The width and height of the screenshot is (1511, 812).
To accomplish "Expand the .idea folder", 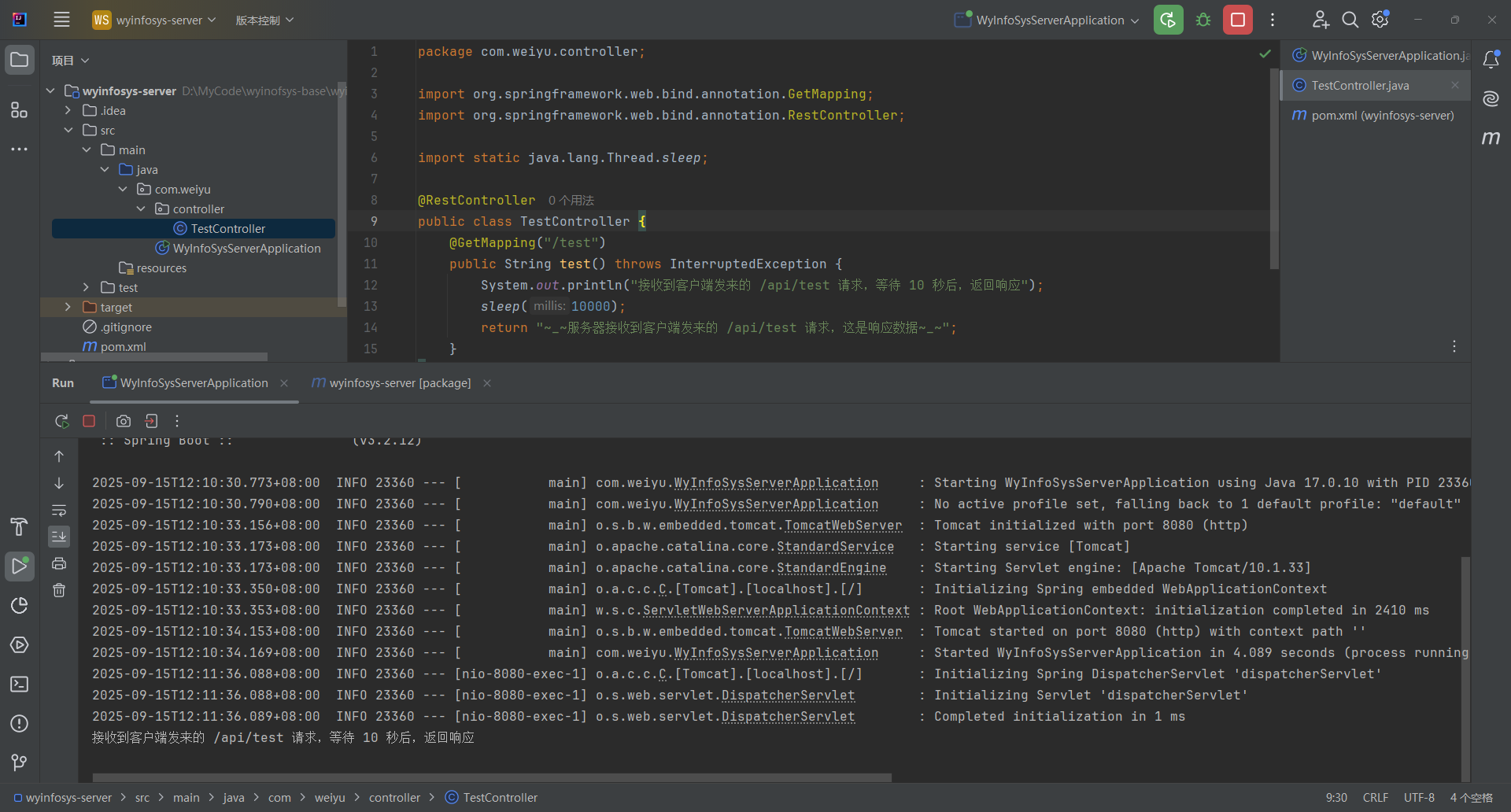I will 68,110.
